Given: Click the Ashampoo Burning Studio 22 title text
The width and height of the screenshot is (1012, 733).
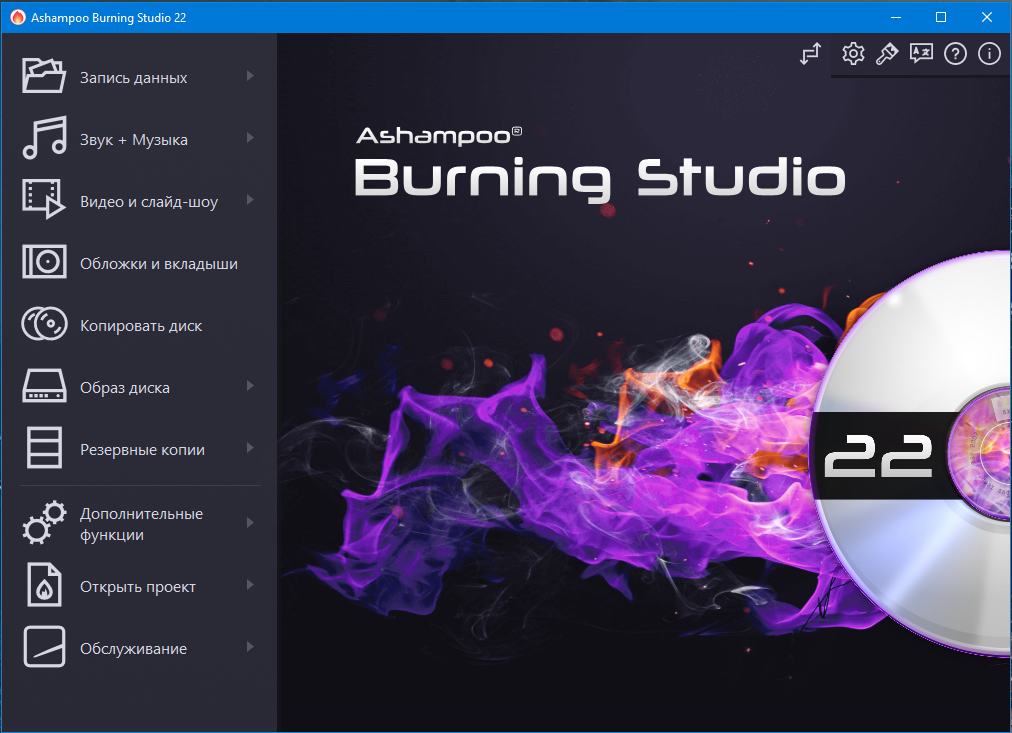Looking at the screenshot, I should (108, 18).
